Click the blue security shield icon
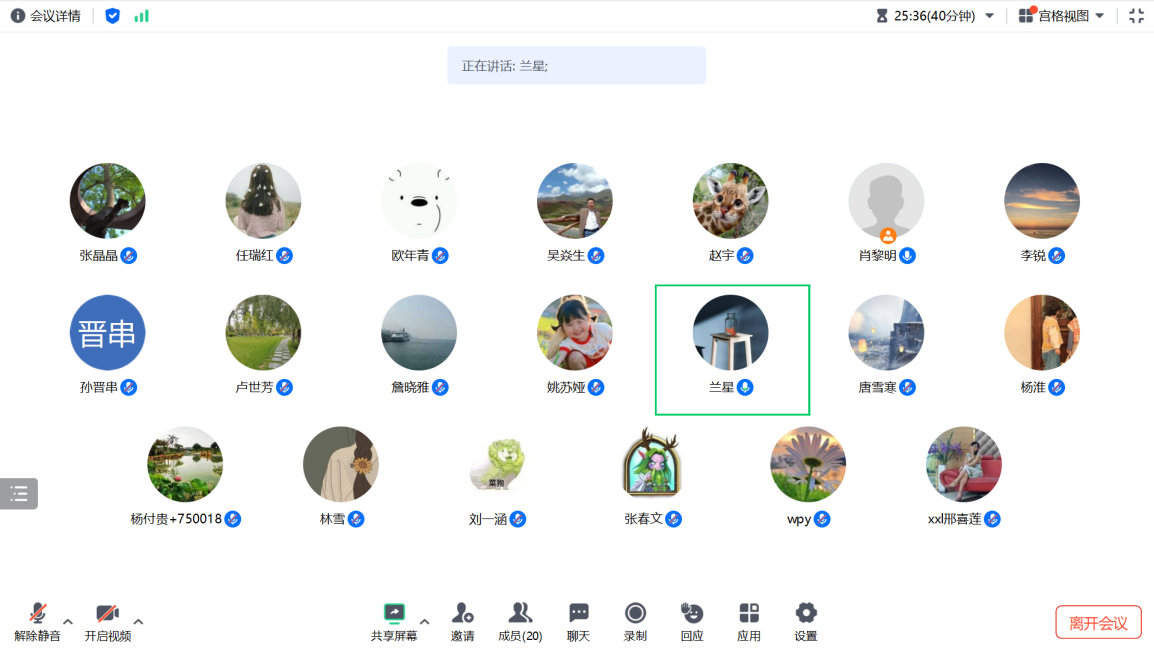The width and height of the screenshot is (1154, 649). (x=113, y=16)
